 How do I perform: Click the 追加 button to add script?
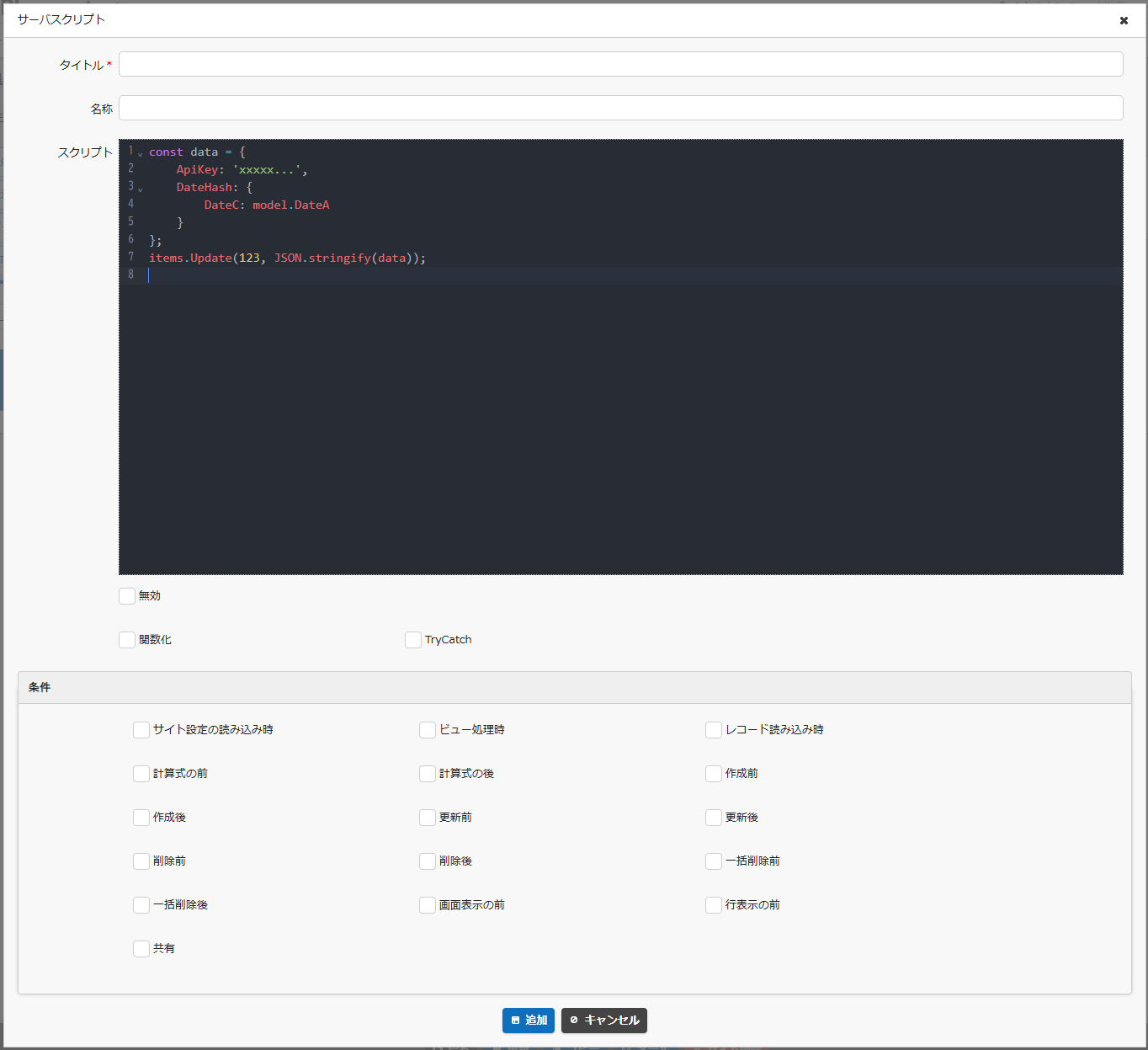tap(528, 1021)
